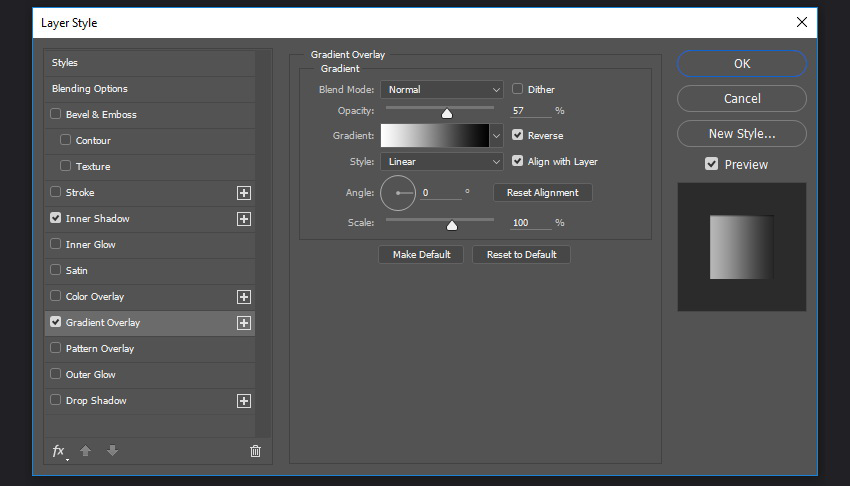Image resolution: width=850 pixels, height=487 pixels.
Task: Click the style preview thumbnail
Action: point(742,247)
